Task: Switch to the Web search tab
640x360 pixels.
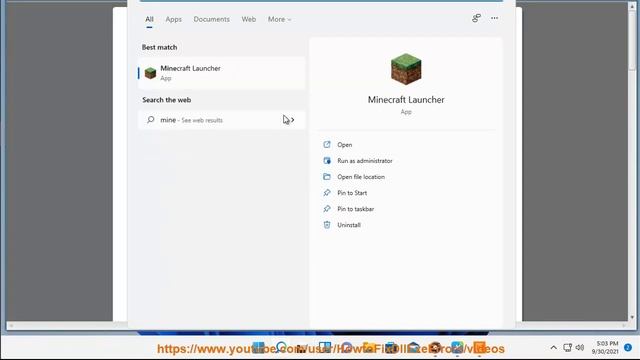Action: pyautogui.click(x=249, y=19)
